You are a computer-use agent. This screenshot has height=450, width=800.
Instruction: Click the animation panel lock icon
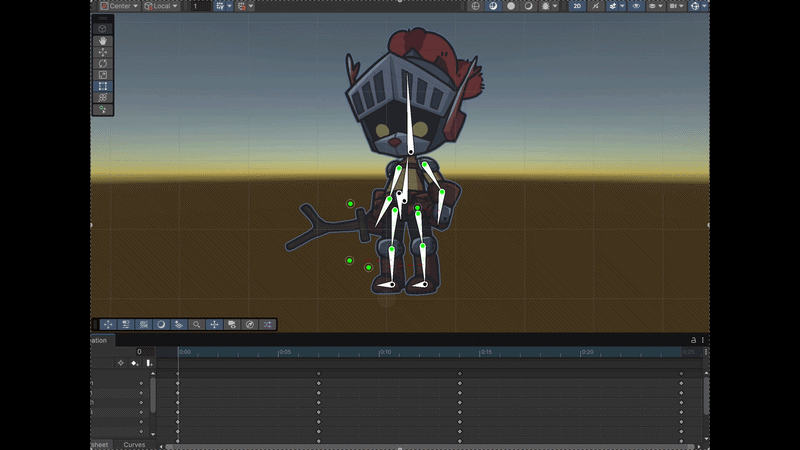click(x=693, y=340)
